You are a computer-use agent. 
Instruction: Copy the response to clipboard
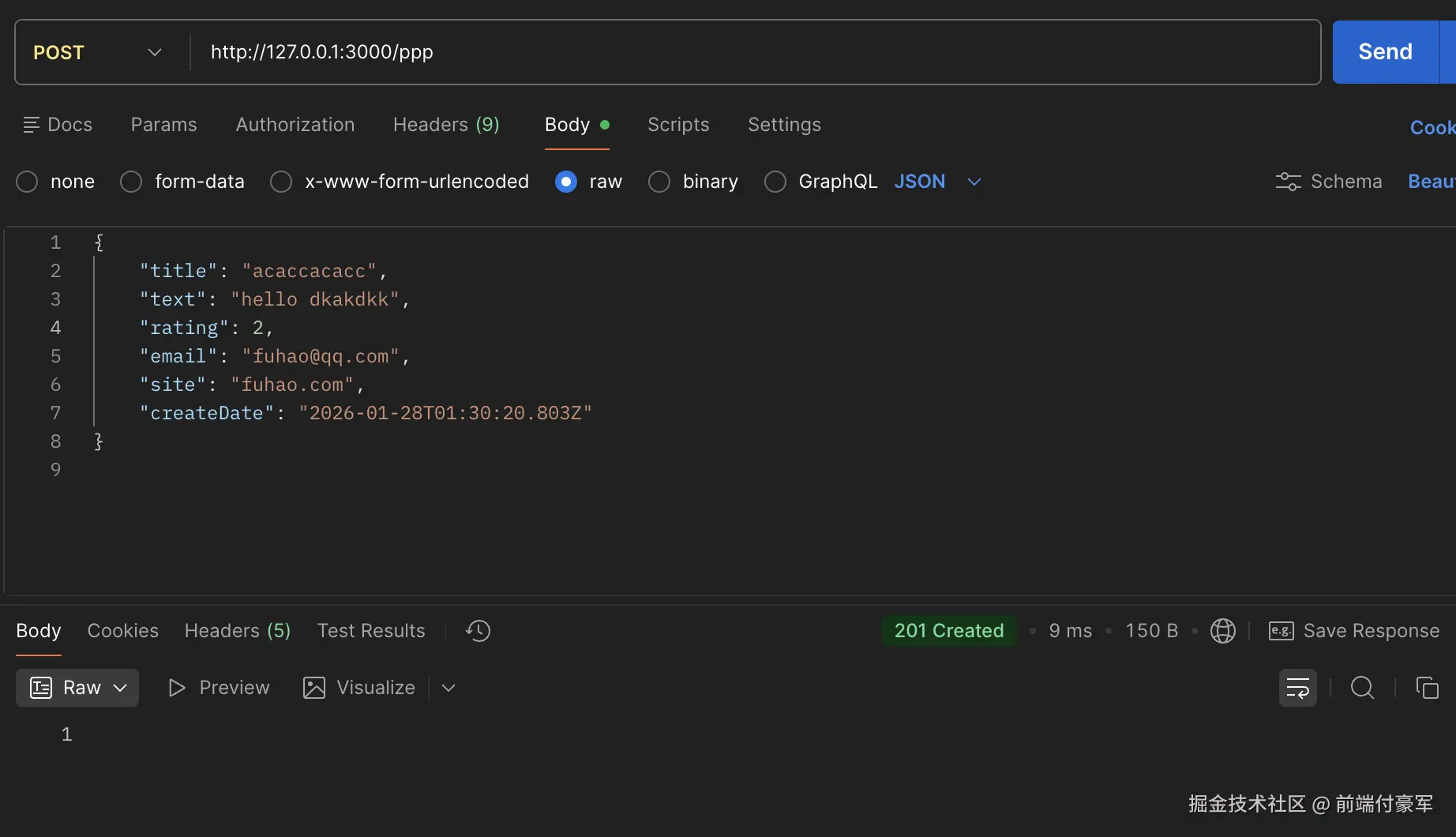[x=1427, y=688]
